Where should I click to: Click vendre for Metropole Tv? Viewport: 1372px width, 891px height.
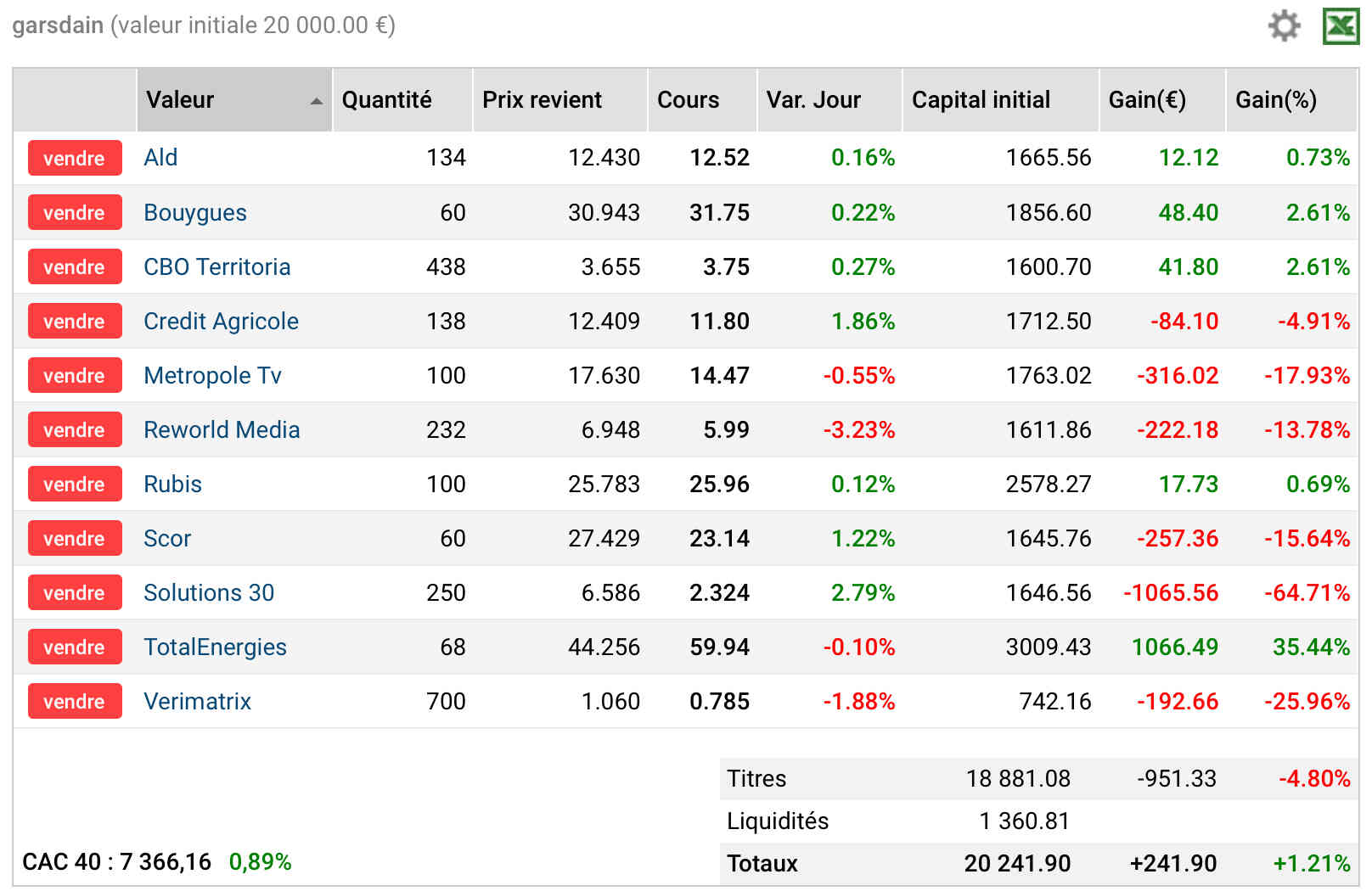(x=75, y=375)
